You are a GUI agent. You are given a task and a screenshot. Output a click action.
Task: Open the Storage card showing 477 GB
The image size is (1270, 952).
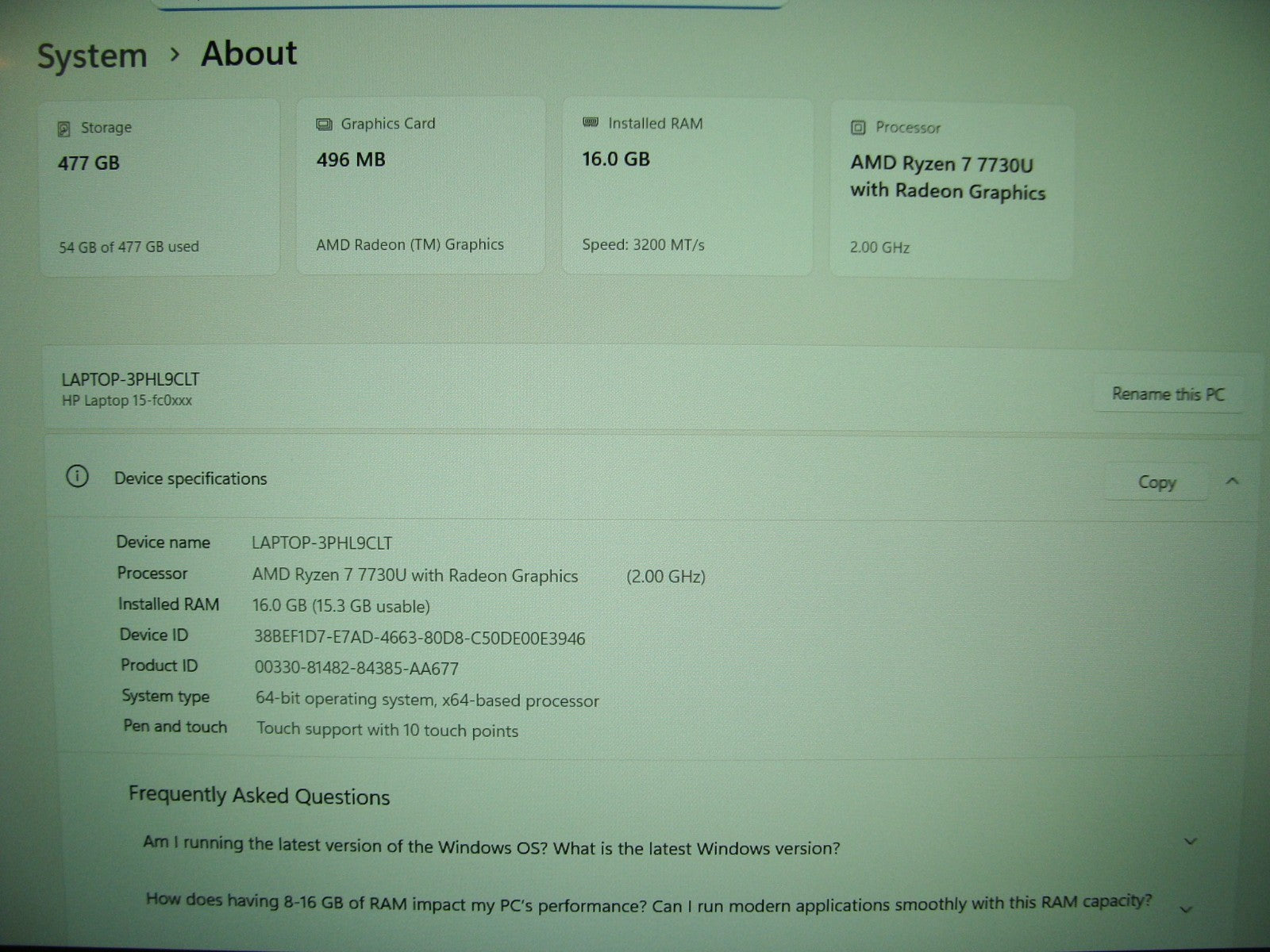click(160, 188)
